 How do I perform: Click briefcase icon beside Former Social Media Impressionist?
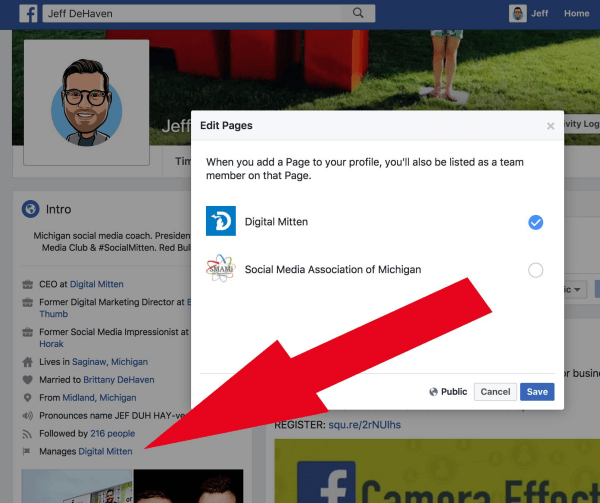click(x=28, y=332)
